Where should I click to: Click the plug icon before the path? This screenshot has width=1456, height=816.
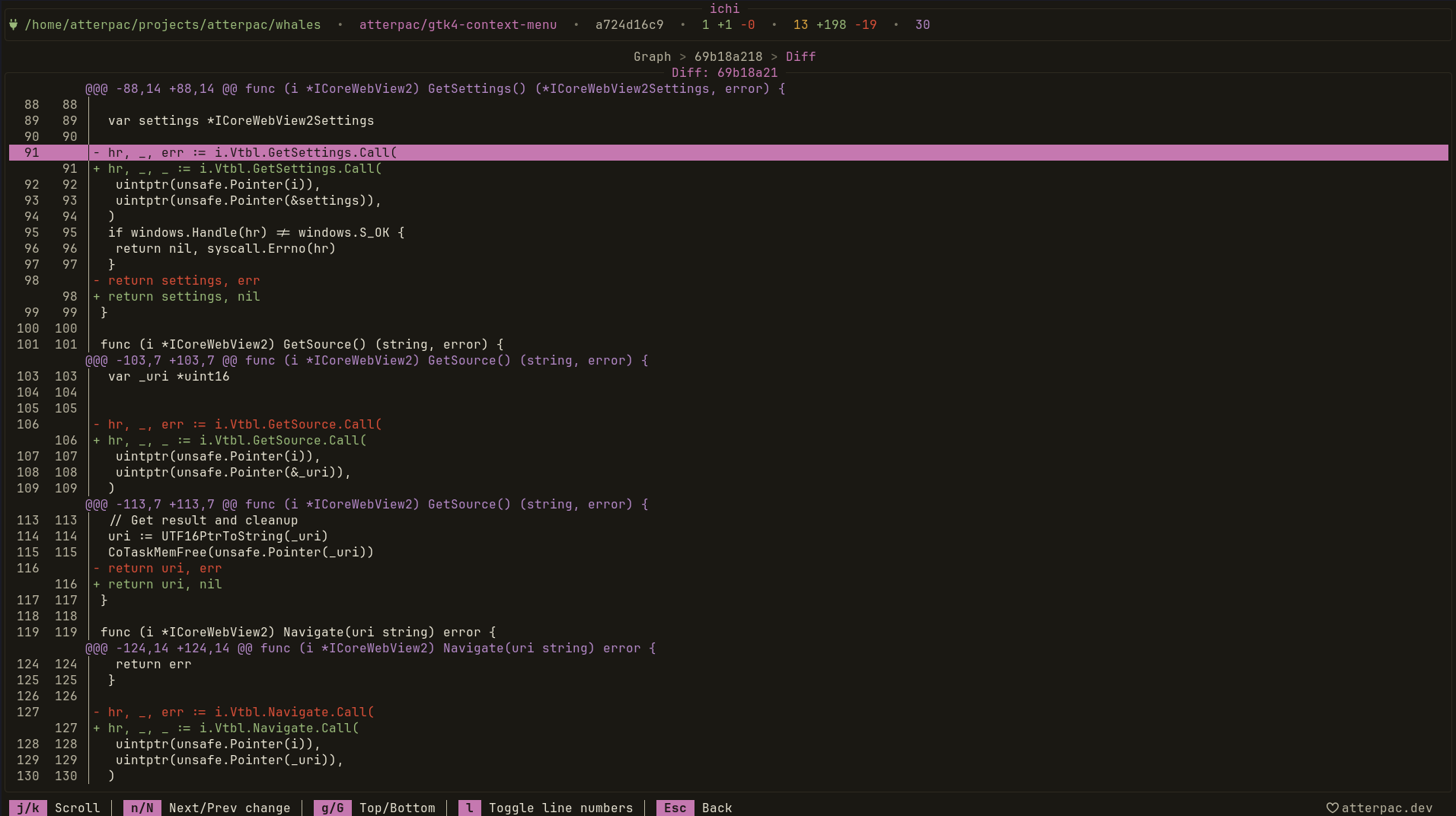click(14, 24)
